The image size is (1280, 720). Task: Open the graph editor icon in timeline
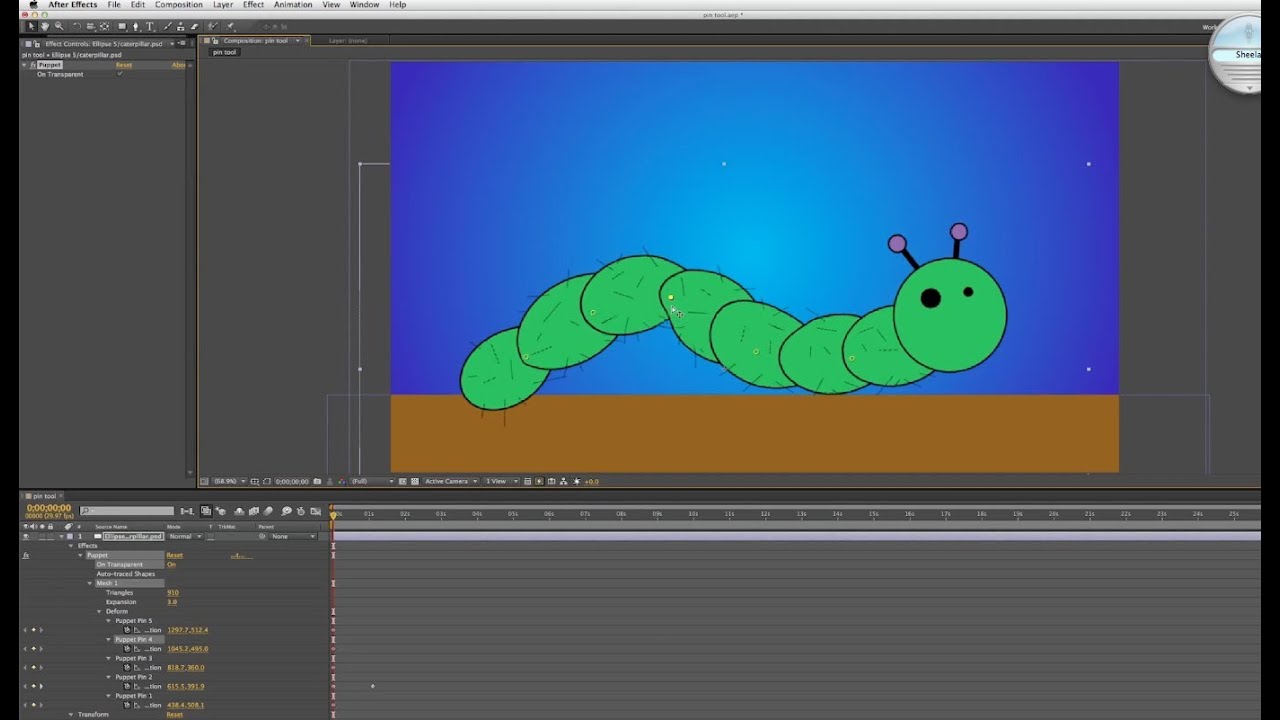(x=316, y=511)
